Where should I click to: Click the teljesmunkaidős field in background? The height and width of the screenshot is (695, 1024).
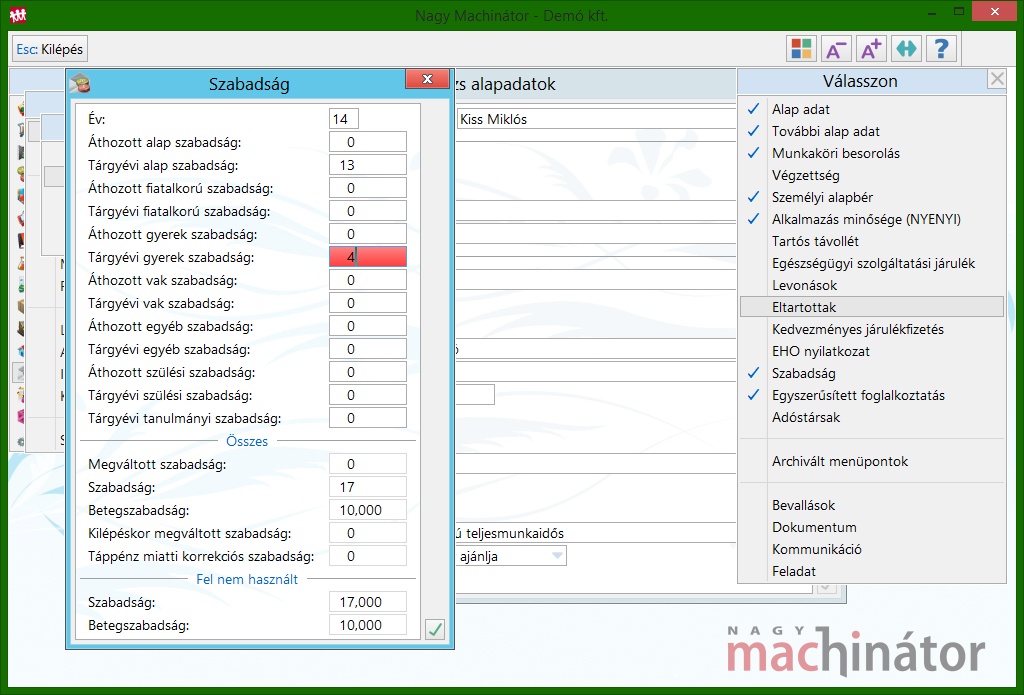596,533
